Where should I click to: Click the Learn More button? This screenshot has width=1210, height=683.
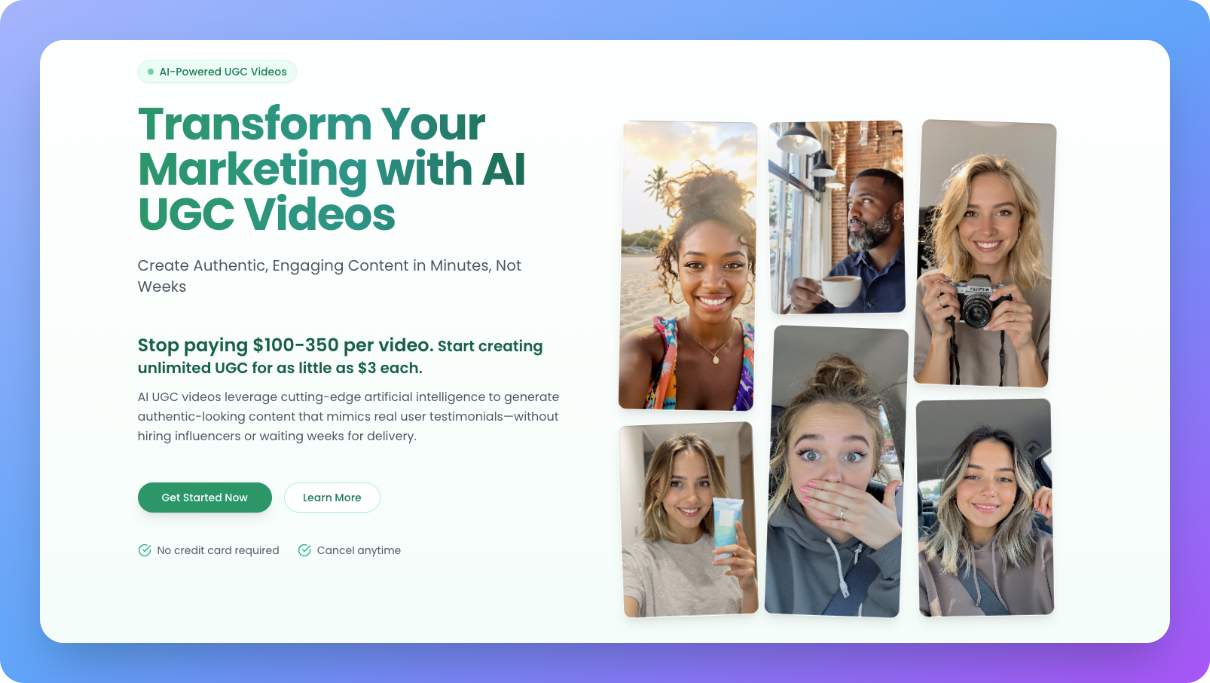(x=332, y=497)
